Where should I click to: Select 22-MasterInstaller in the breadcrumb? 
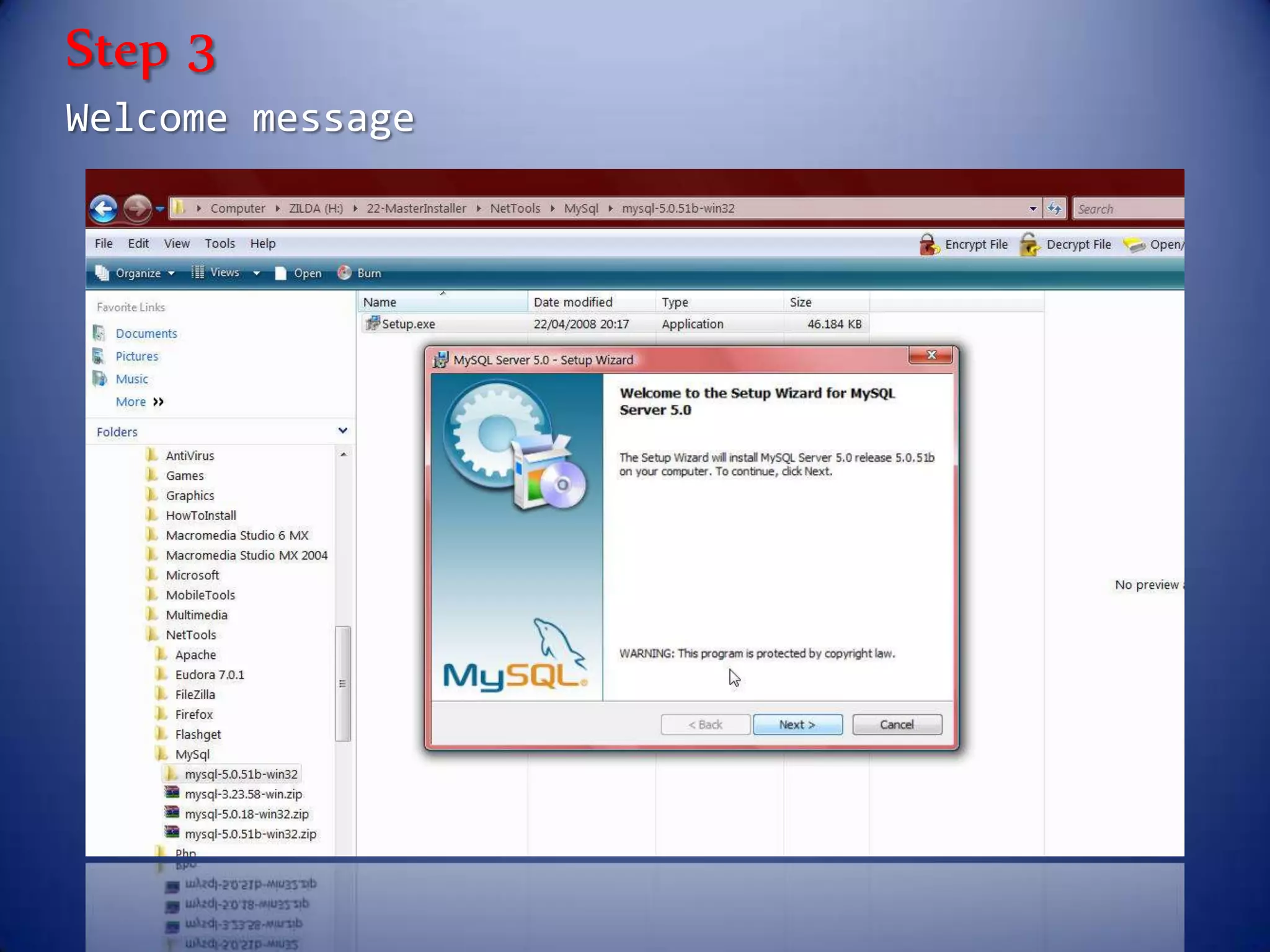416,208
